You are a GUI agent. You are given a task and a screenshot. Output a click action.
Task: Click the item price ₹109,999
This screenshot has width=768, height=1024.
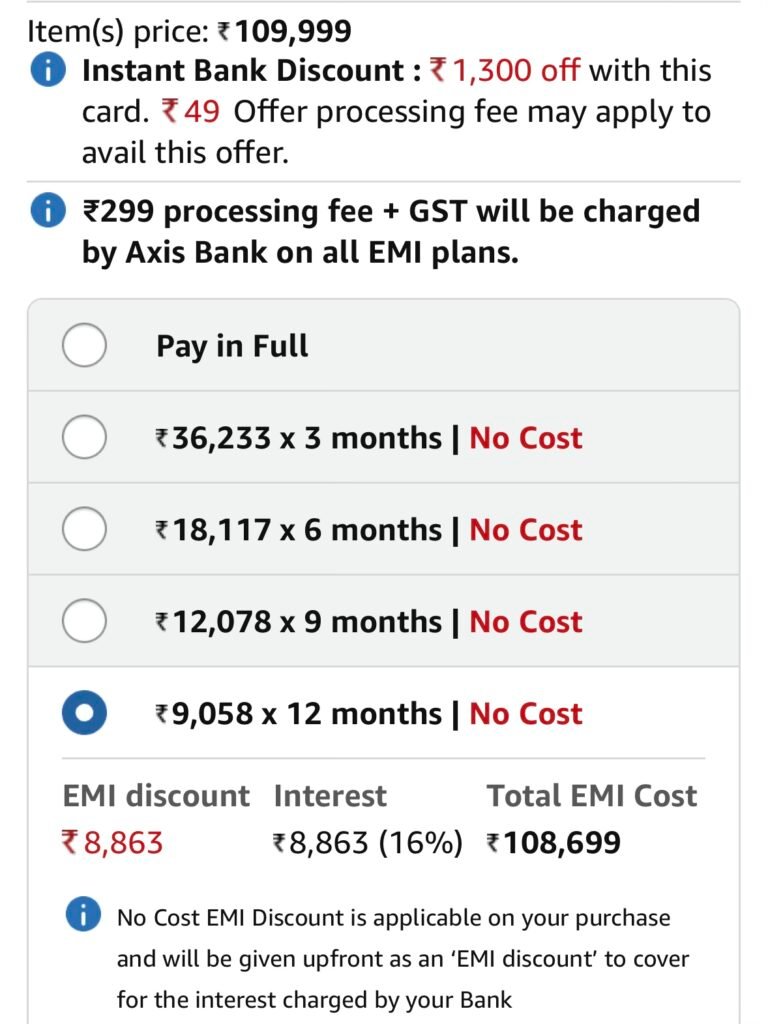(x=285, y=32)
